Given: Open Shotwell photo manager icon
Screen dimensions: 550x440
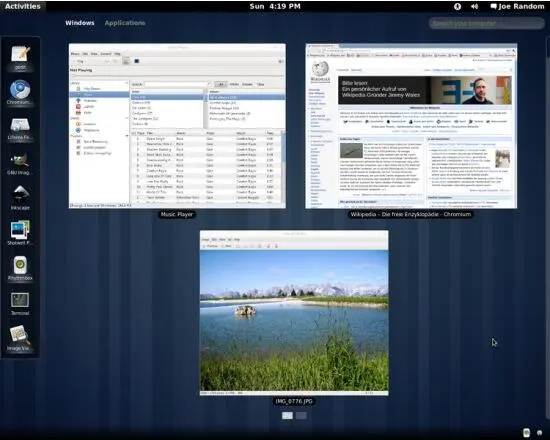Looking at the screenshot, I should click(20, 233).
